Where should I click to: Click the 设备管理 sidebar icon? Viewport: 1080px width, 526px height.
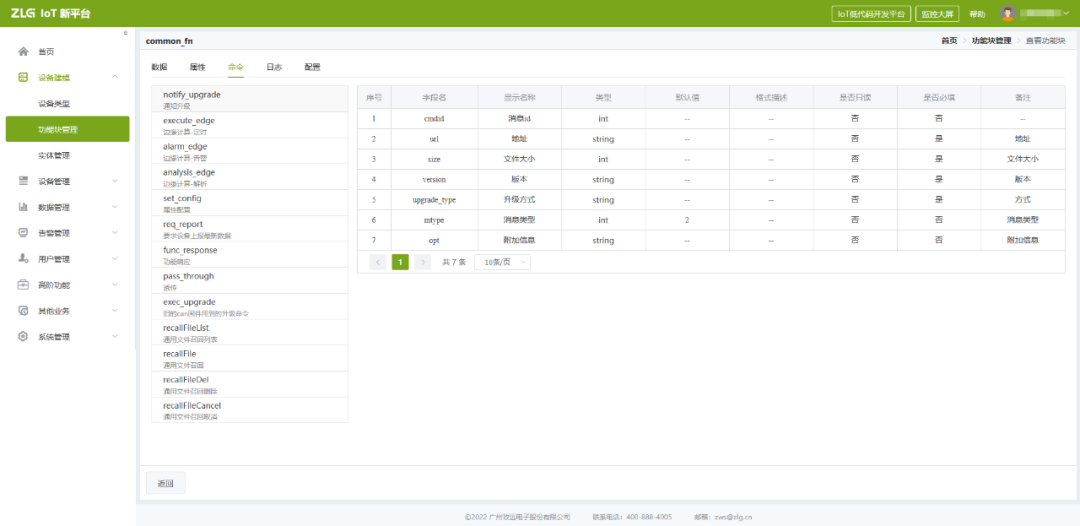click(x=23, y=181)
